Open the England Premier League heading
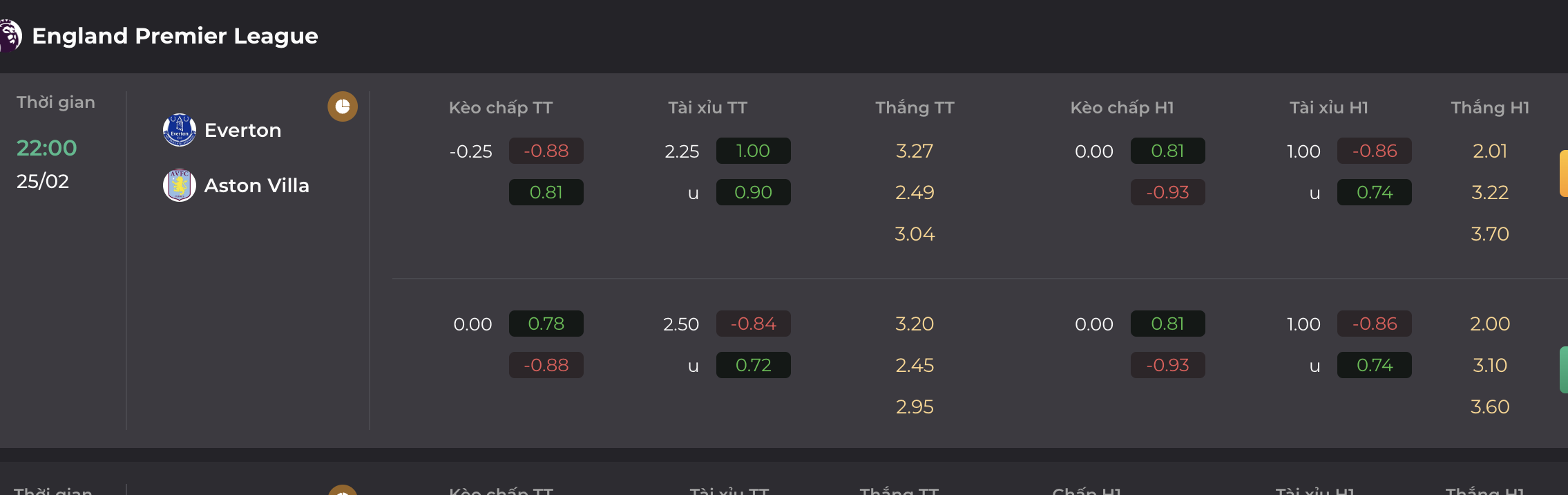 (x=175, y=36)
